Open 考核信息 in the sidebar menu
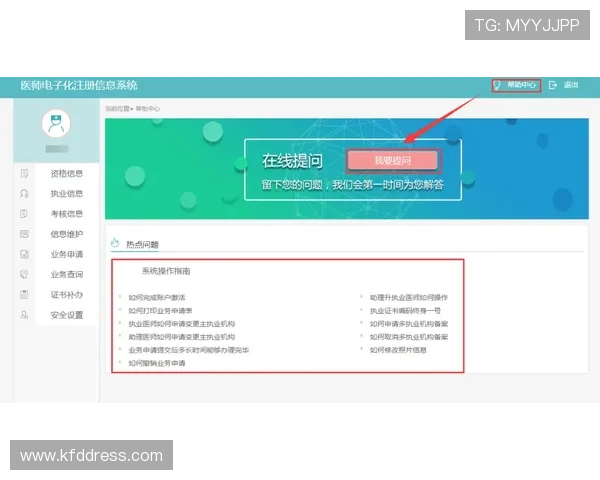This screenshot has height=480, width=600. pos(67,214)
